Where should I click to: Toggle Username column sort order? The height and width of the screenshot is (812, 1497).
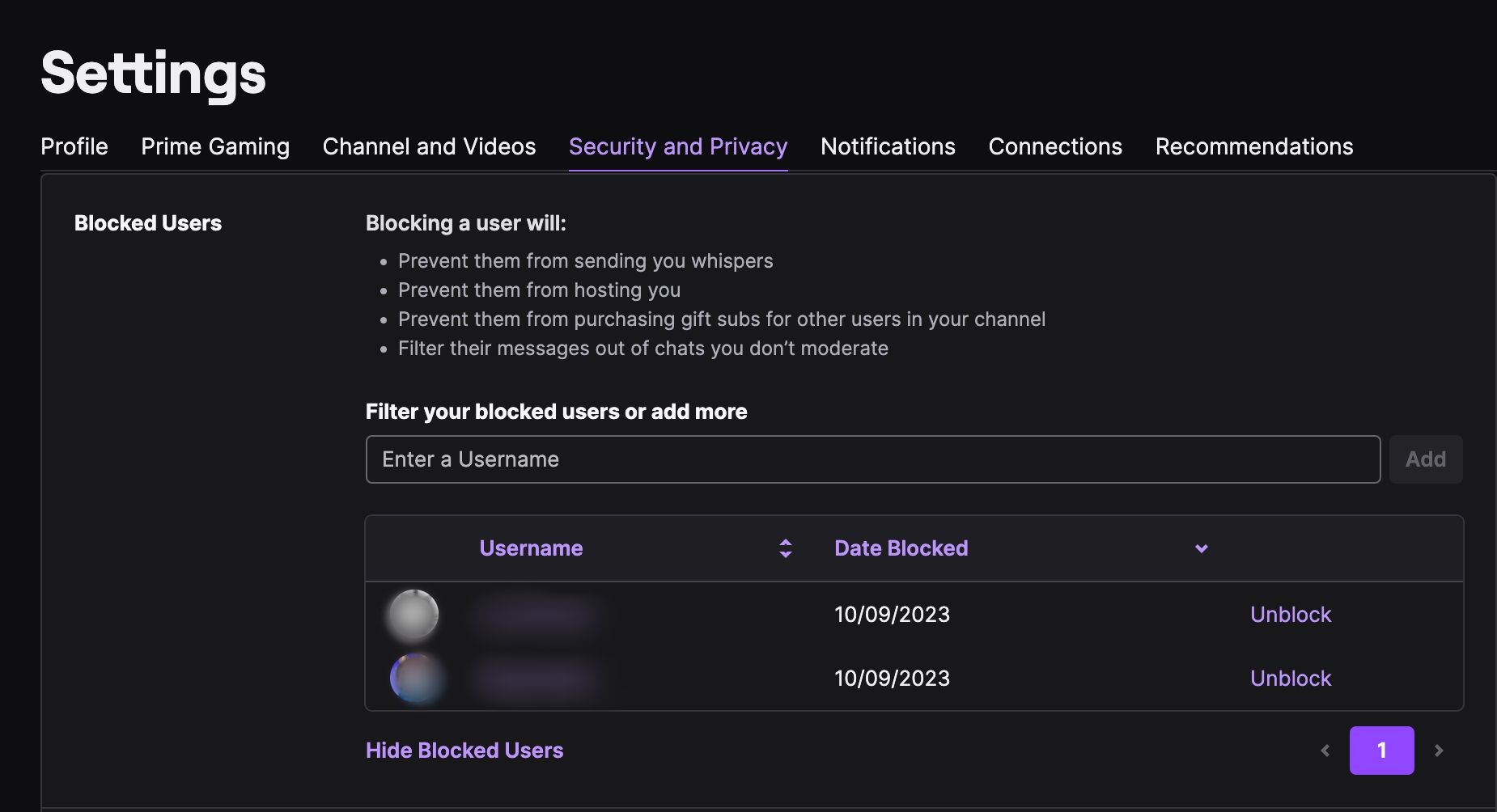pyautogui.click(x=784, y=548)
